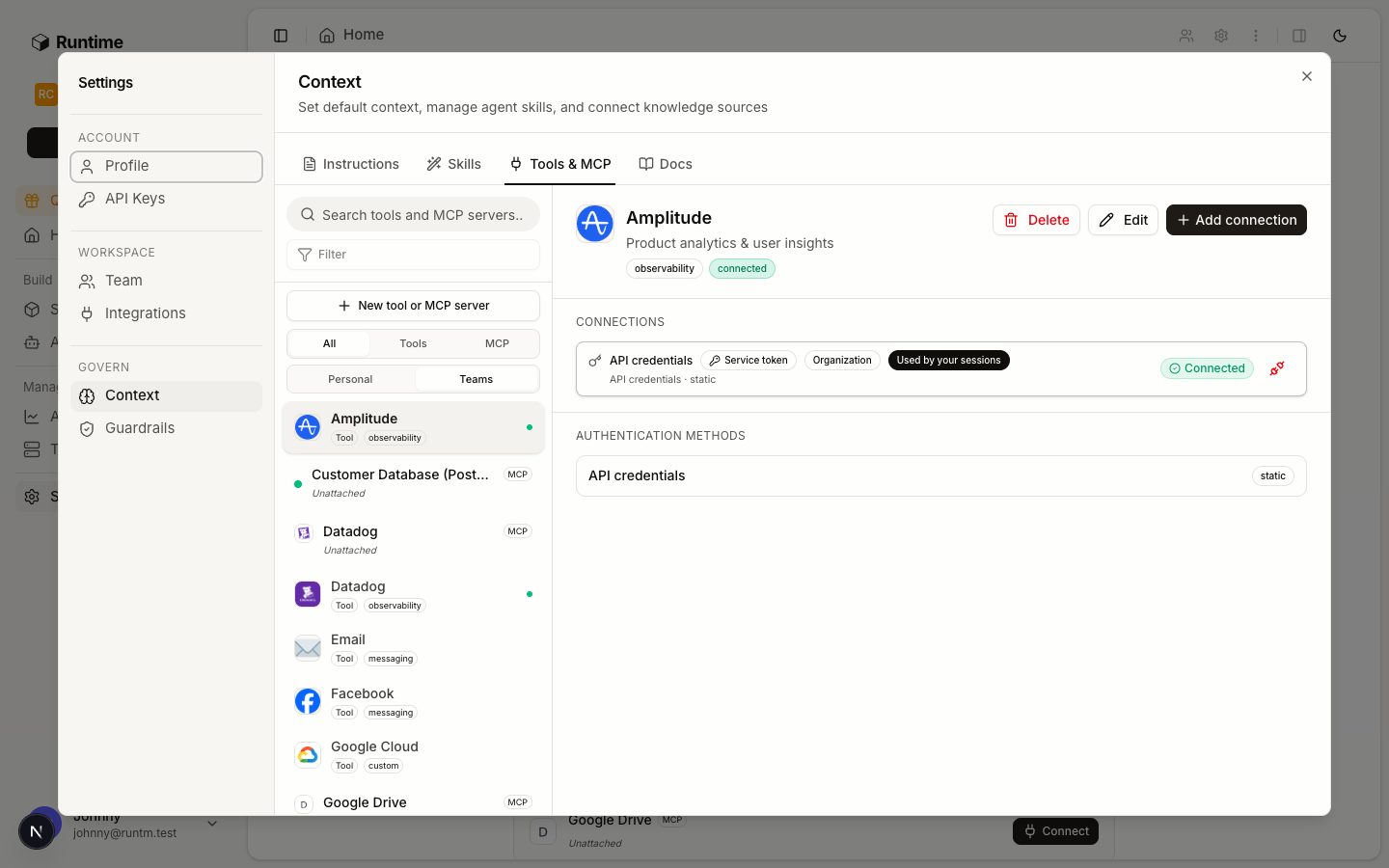Open the API credentials connection row
The height and width of the screenshot is (868, 1389).
point(941,368)
